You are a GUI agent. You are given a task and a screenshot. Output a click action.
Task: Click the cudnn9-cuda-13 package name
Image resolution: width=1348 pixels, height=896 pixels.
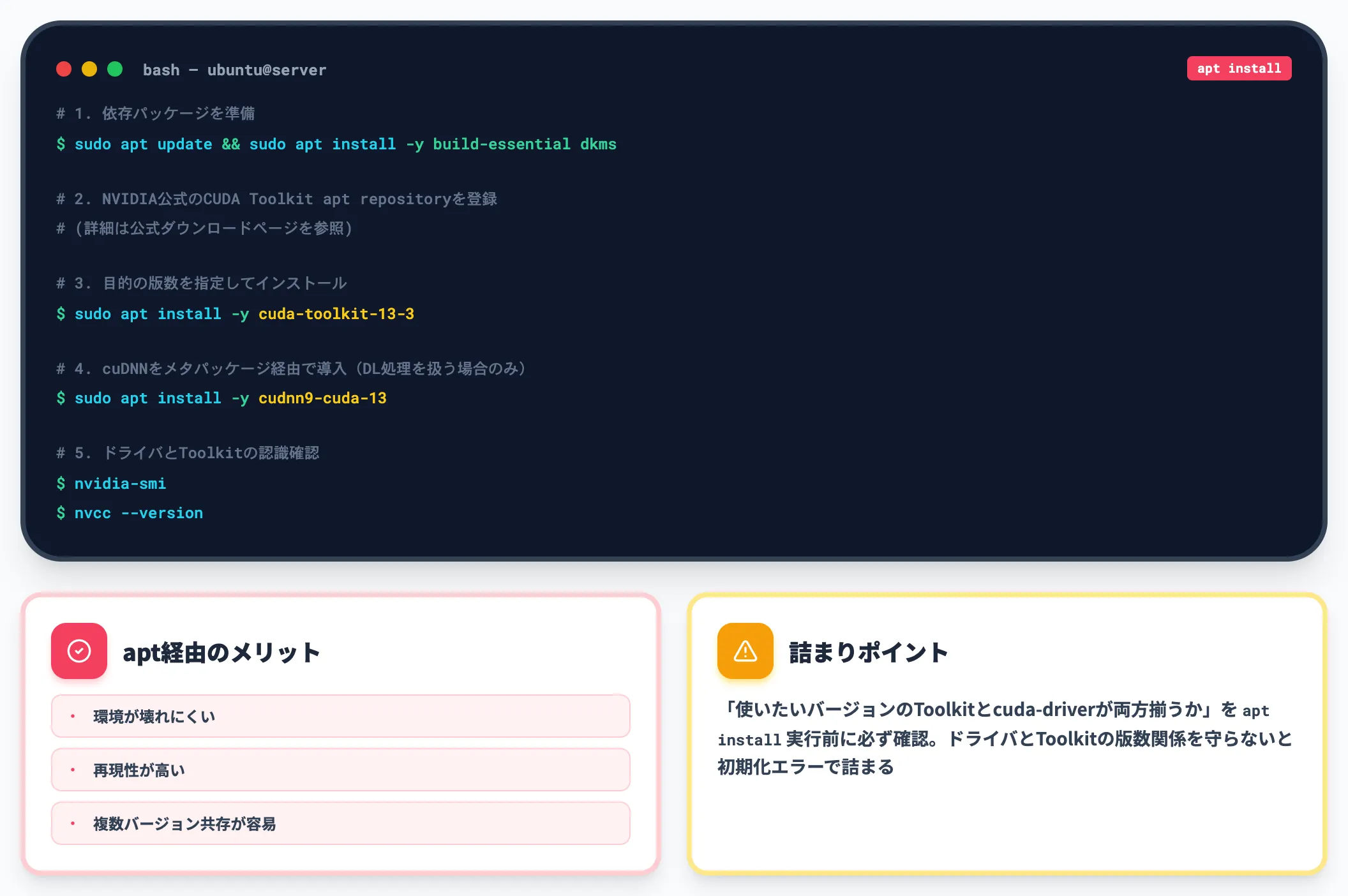point(322,398)
